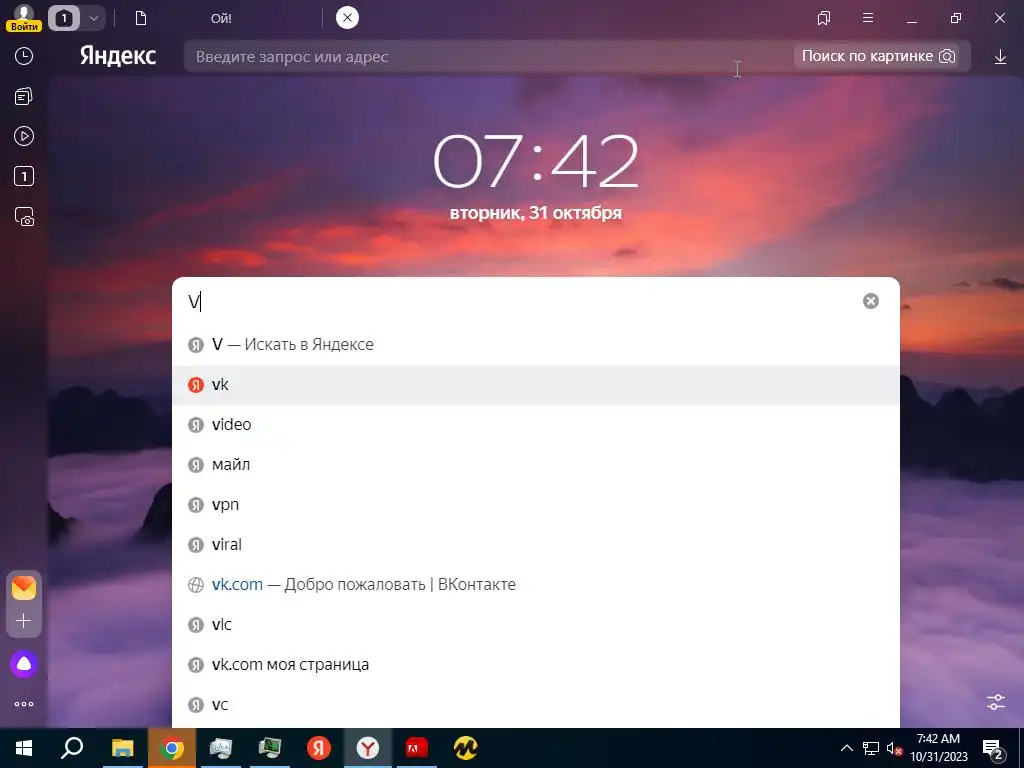Image resolution: width=1024 pixels, height=768 pixels.
Task: Click the Войти profile login icon
Action: [24, 18]
